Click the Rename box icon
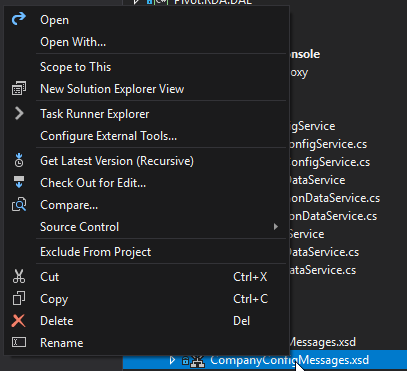The image size is (407, 371). click(x=19, y=342)
